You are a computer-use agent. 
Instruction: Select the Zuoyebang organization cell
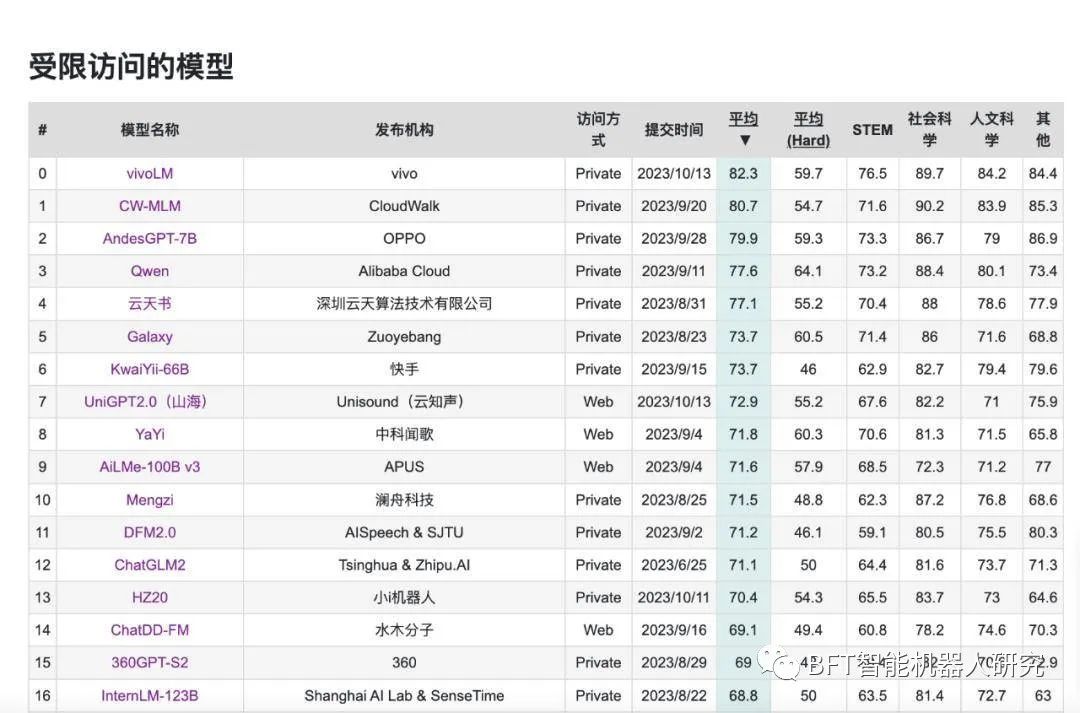tap(404, 337)
